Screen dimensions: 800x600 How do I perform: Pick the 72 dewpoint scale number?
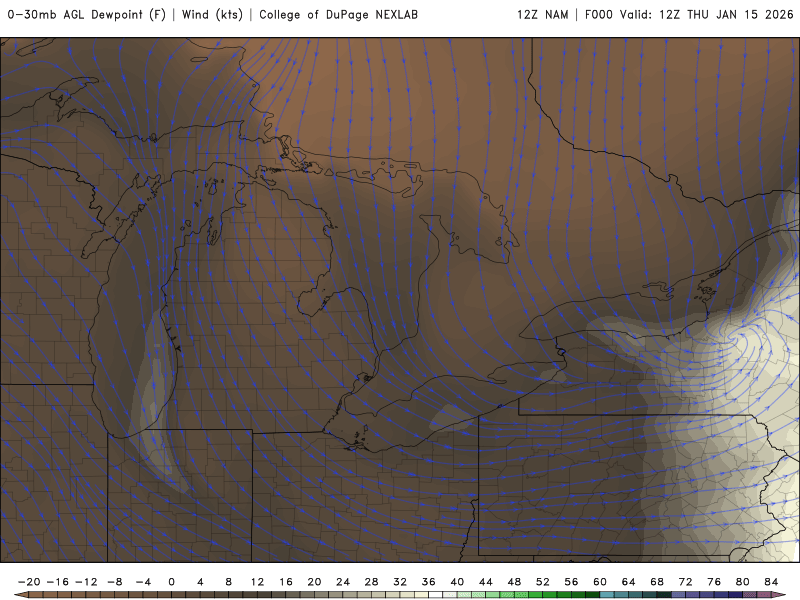(x=686, y=582)
